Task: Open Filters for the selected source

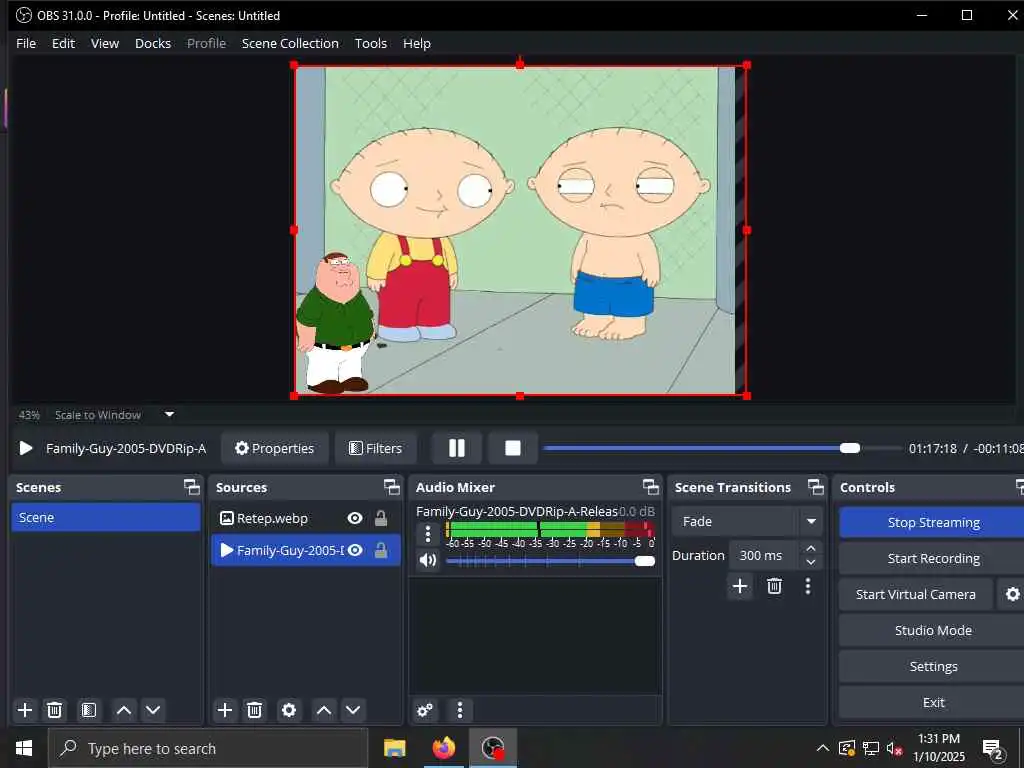Action: [x=376, y=448]
